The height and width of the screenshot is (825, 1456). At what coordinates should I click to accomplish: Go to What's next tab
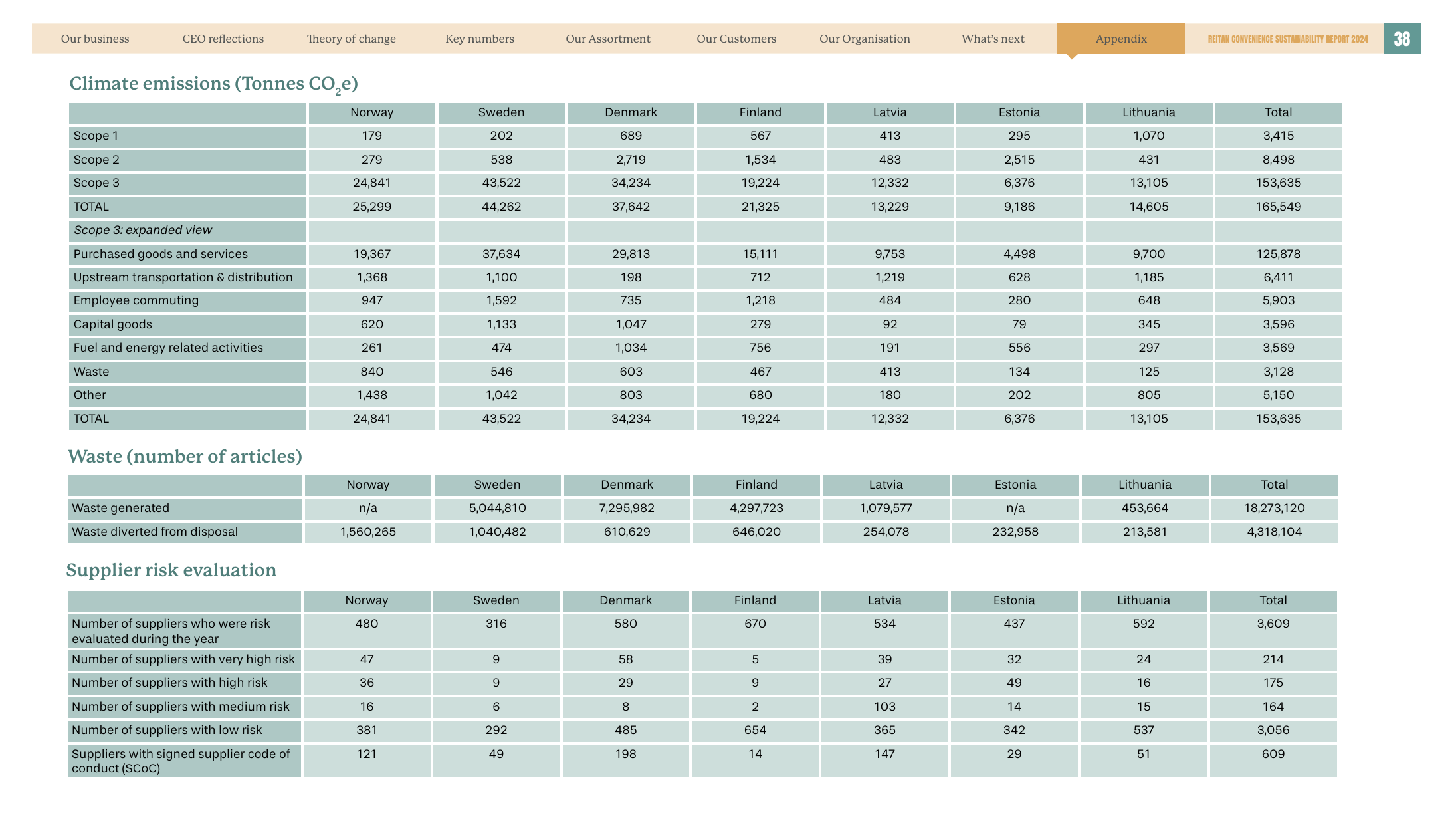click(993, 39)
